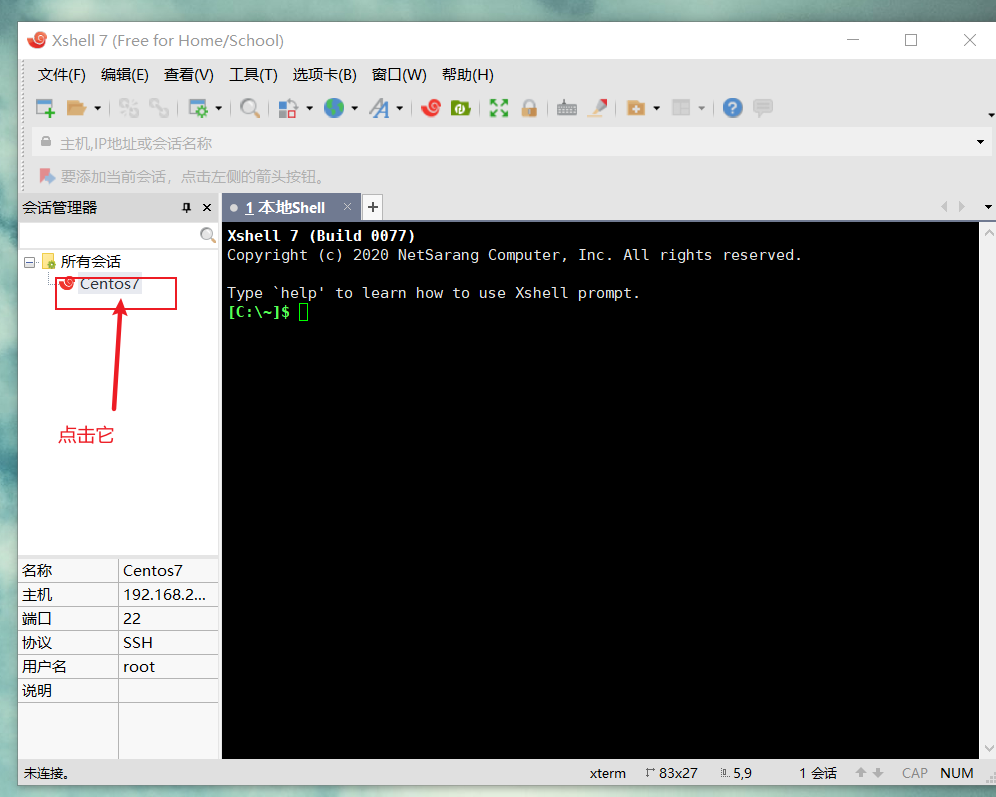Launch Xftp with the green icon
The height and width of the screenshot is (797, 996).
[461, 108]
